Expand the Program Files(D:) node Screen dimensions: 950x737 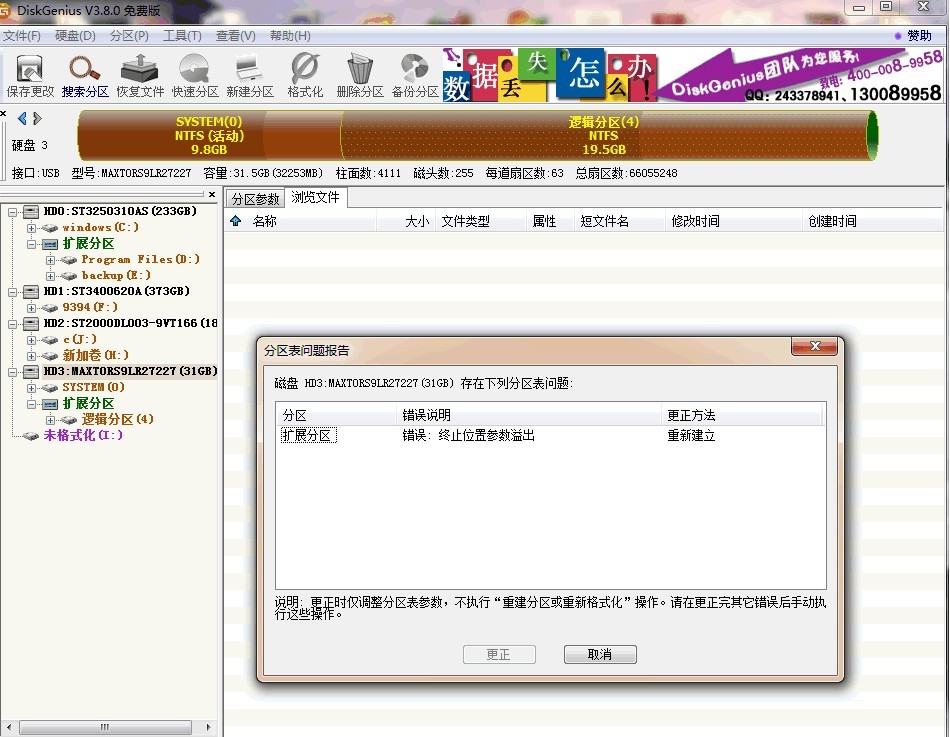click(x=51, y=261)
